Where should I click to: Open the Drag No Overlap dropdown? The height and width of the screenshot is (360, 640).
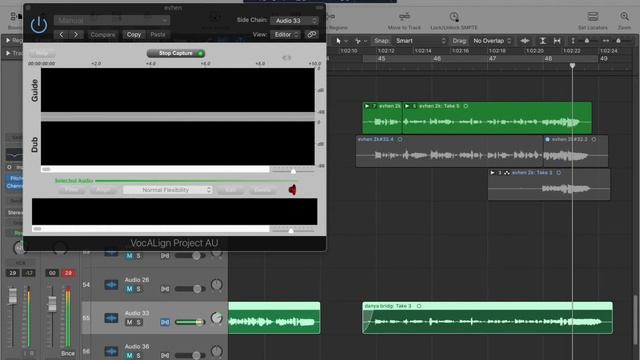[492, 41]
